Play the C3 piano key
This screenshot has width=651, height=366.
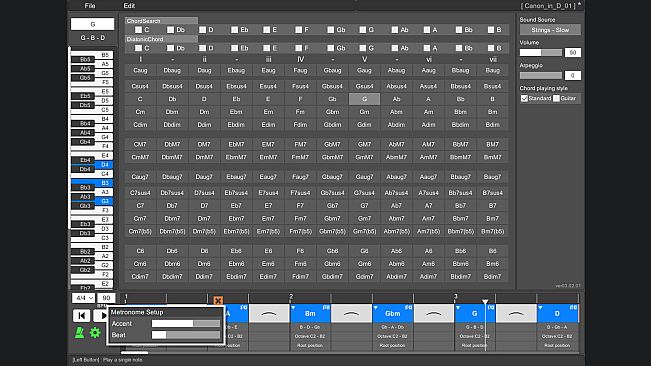pos(105,238)
